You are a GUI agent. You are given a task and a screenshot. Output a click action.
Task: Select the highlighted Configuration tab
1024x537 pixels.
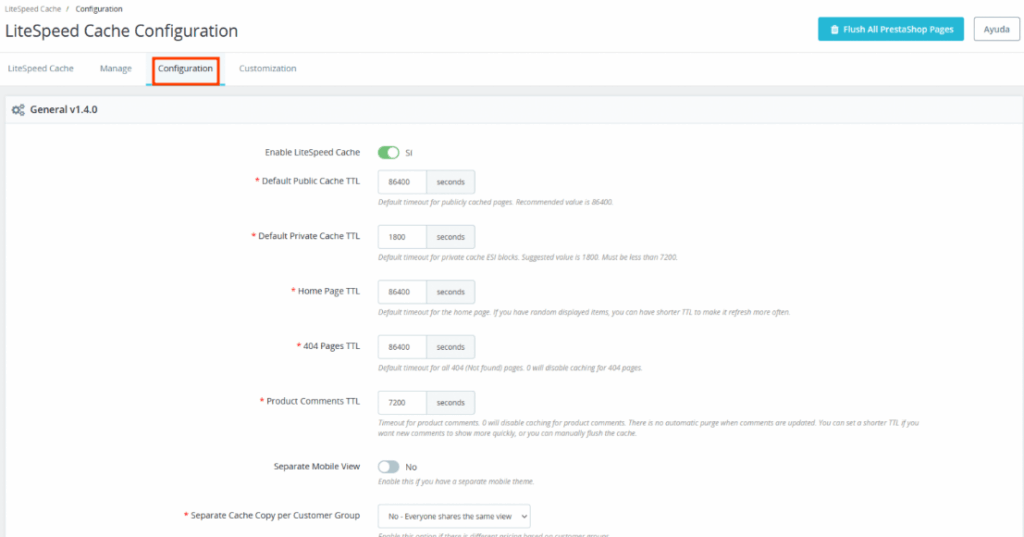click(185, 69)
